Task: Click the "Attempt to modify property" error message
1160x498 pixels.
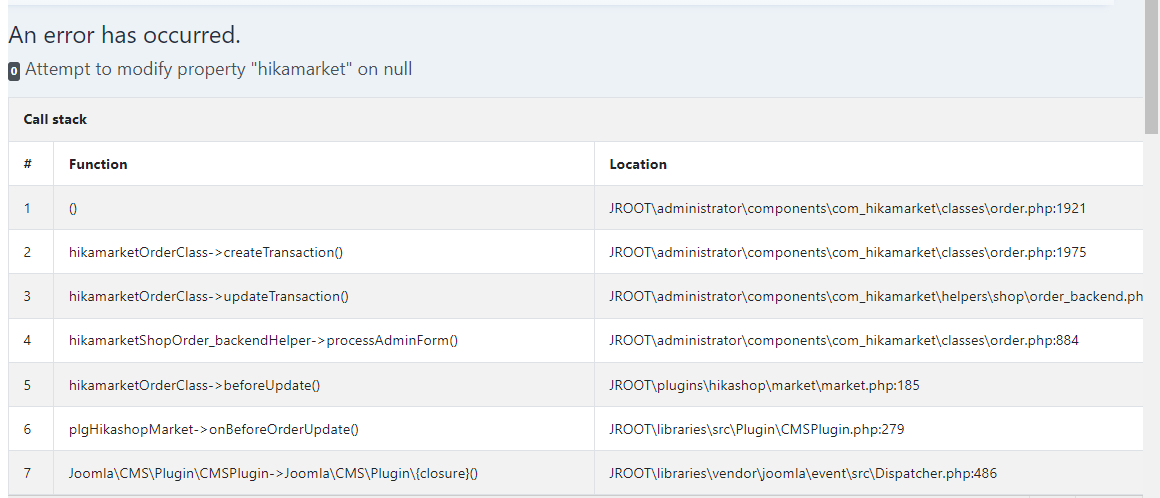Action: [218, 69]
